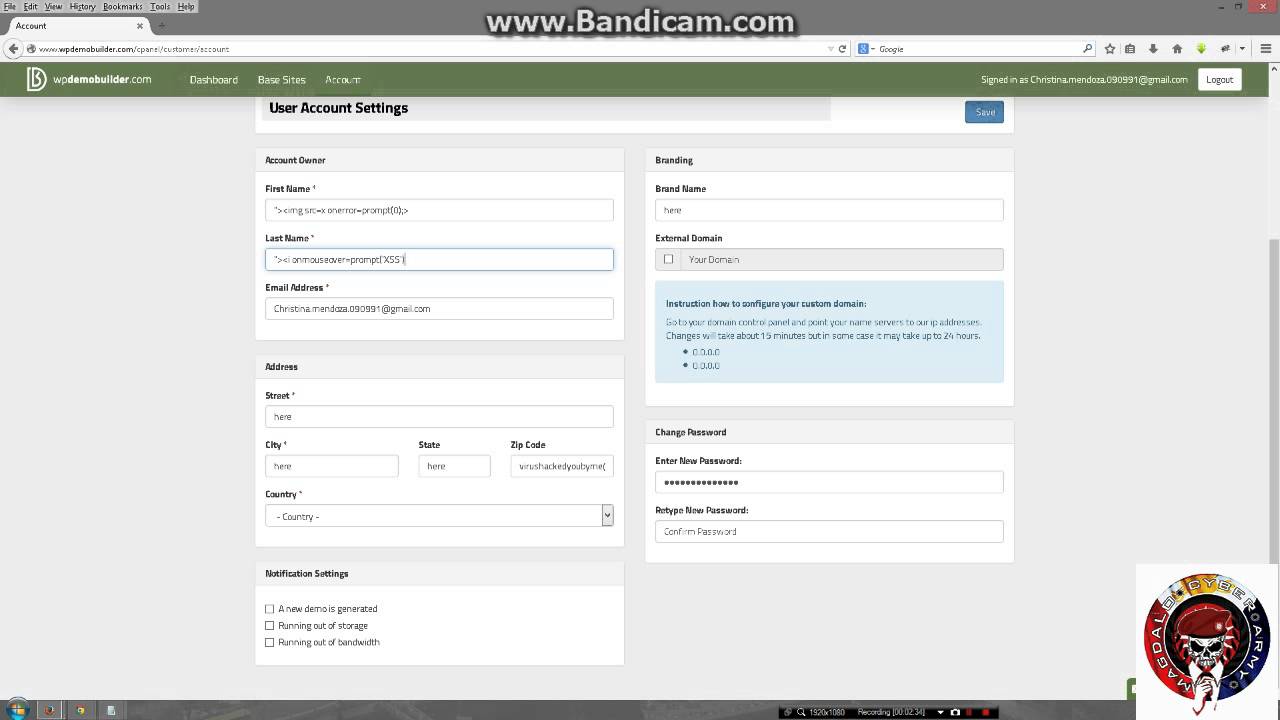Open the Bookmarks menu
Screen dimensions: 1280x720
(122, 6)
